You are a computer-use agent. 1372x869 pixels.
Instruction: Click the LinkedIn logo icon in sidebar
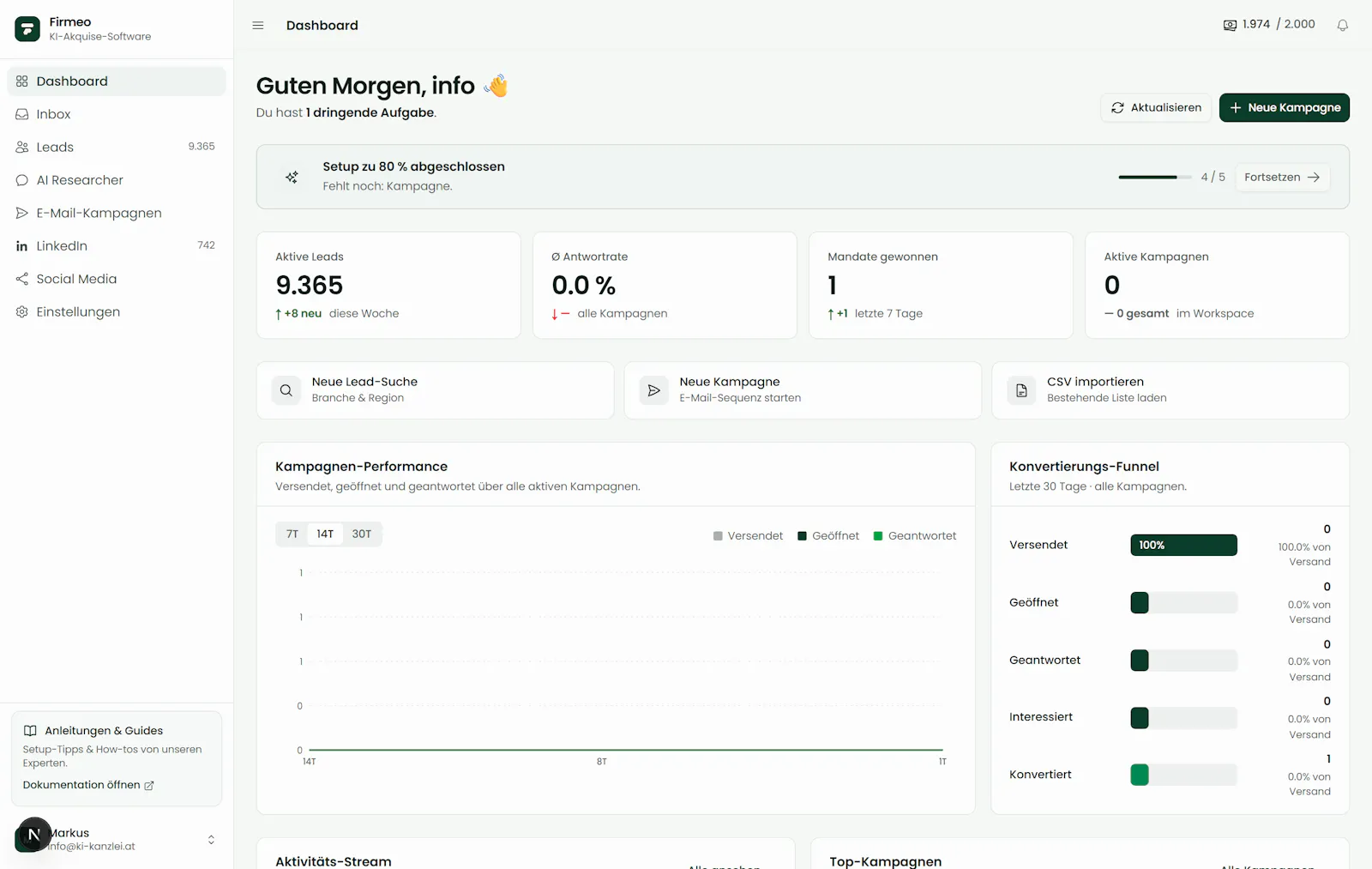(22, 246)
